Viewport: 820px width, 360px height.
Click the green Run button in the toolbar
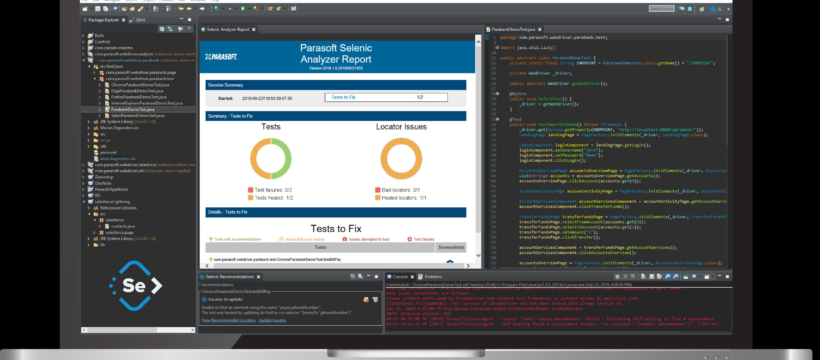click(x=243, y=9)
